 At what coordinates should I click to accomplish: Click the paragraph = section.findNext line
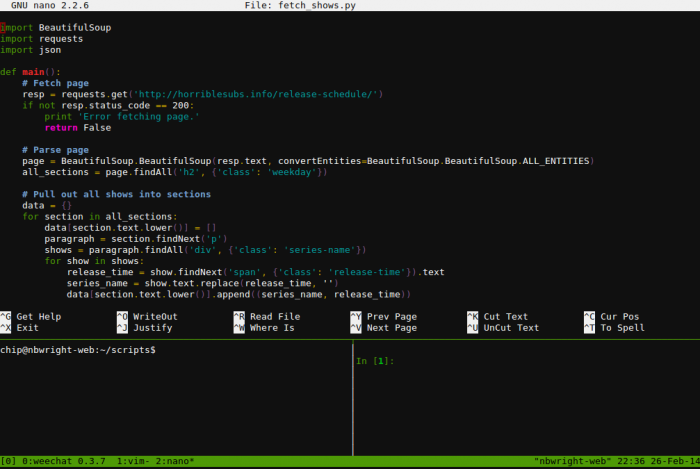pyautogui.click(x=136, y=239)
